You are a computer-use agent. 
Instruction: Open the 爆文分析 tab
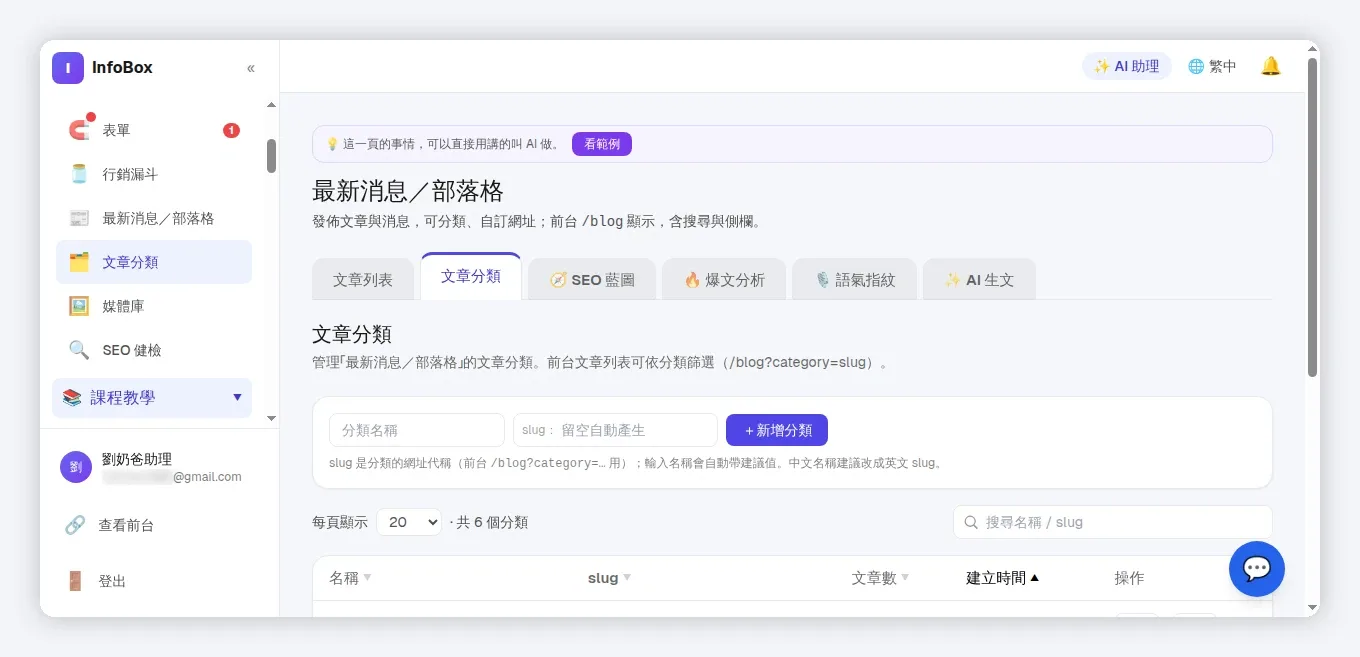point(724,279)
